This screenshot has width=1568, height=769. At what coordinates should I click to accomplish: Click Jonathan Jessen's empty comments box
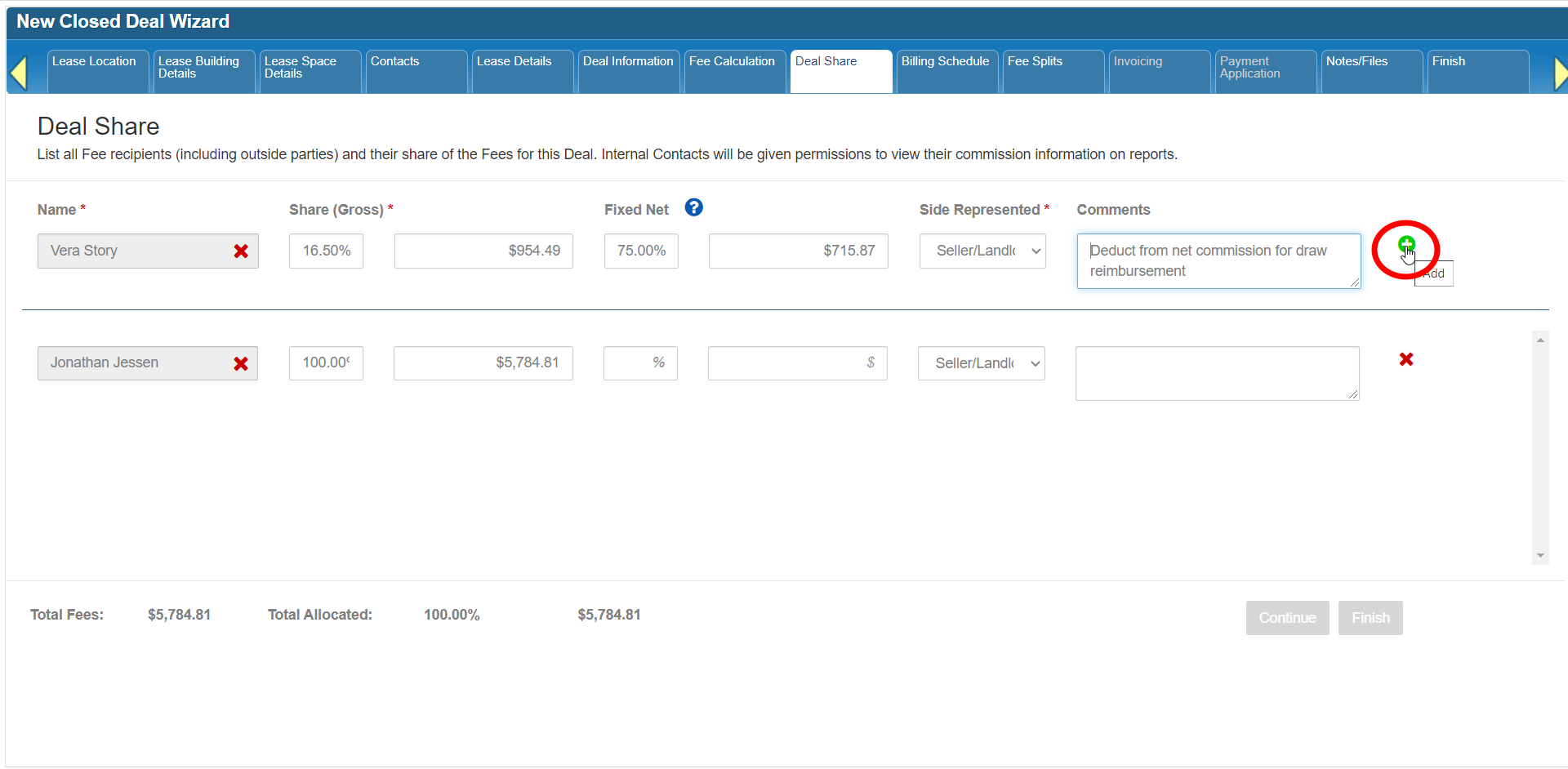1216,373
